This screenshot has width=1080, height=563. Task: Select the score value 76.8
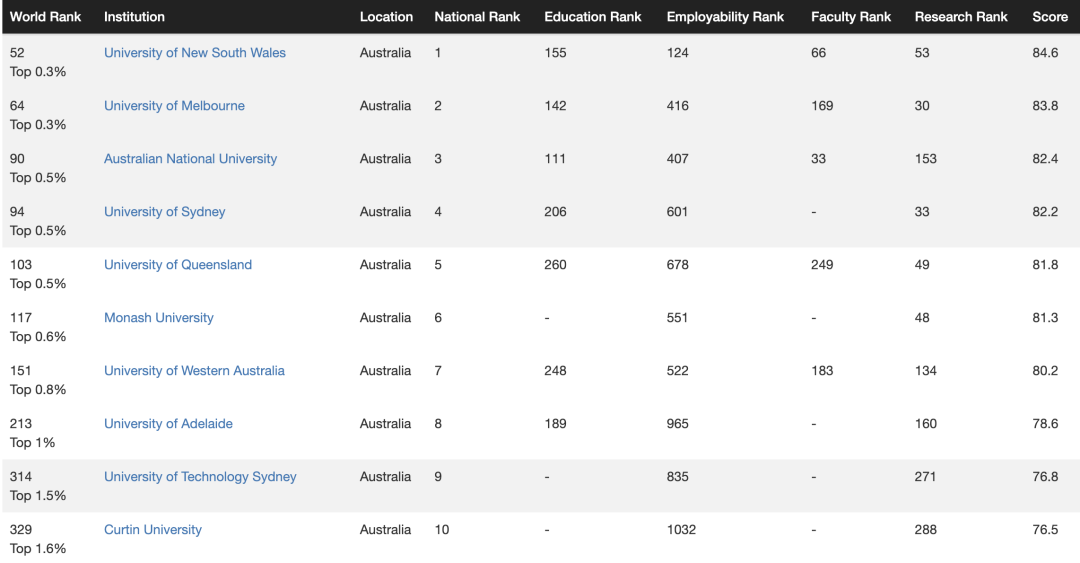(1045, 477)
